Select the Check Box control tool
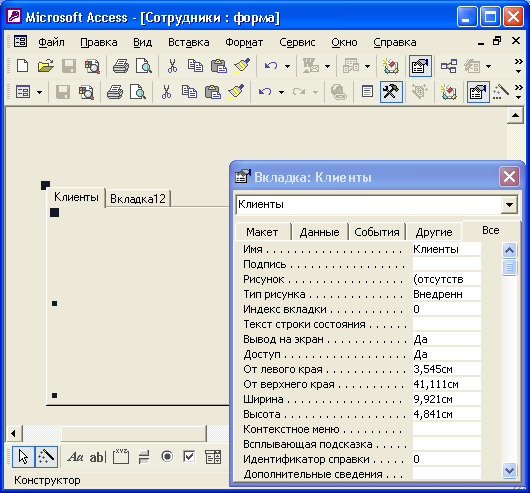This screenshot has width=530, height=493. [189, 457]
